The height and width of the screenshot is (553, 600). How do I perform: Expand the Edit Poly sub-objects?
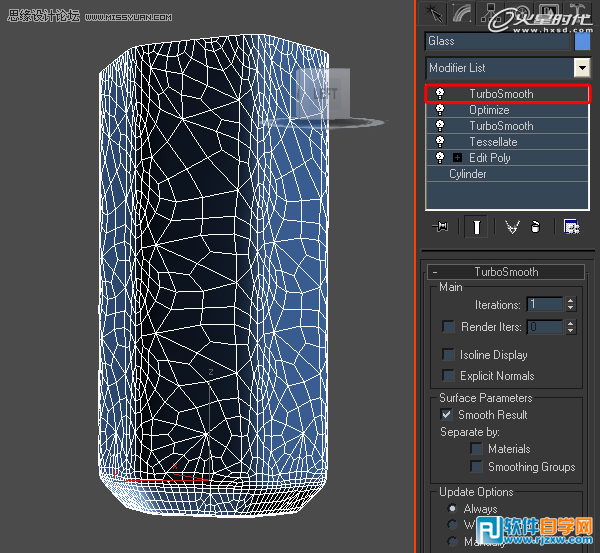[457, 158]
